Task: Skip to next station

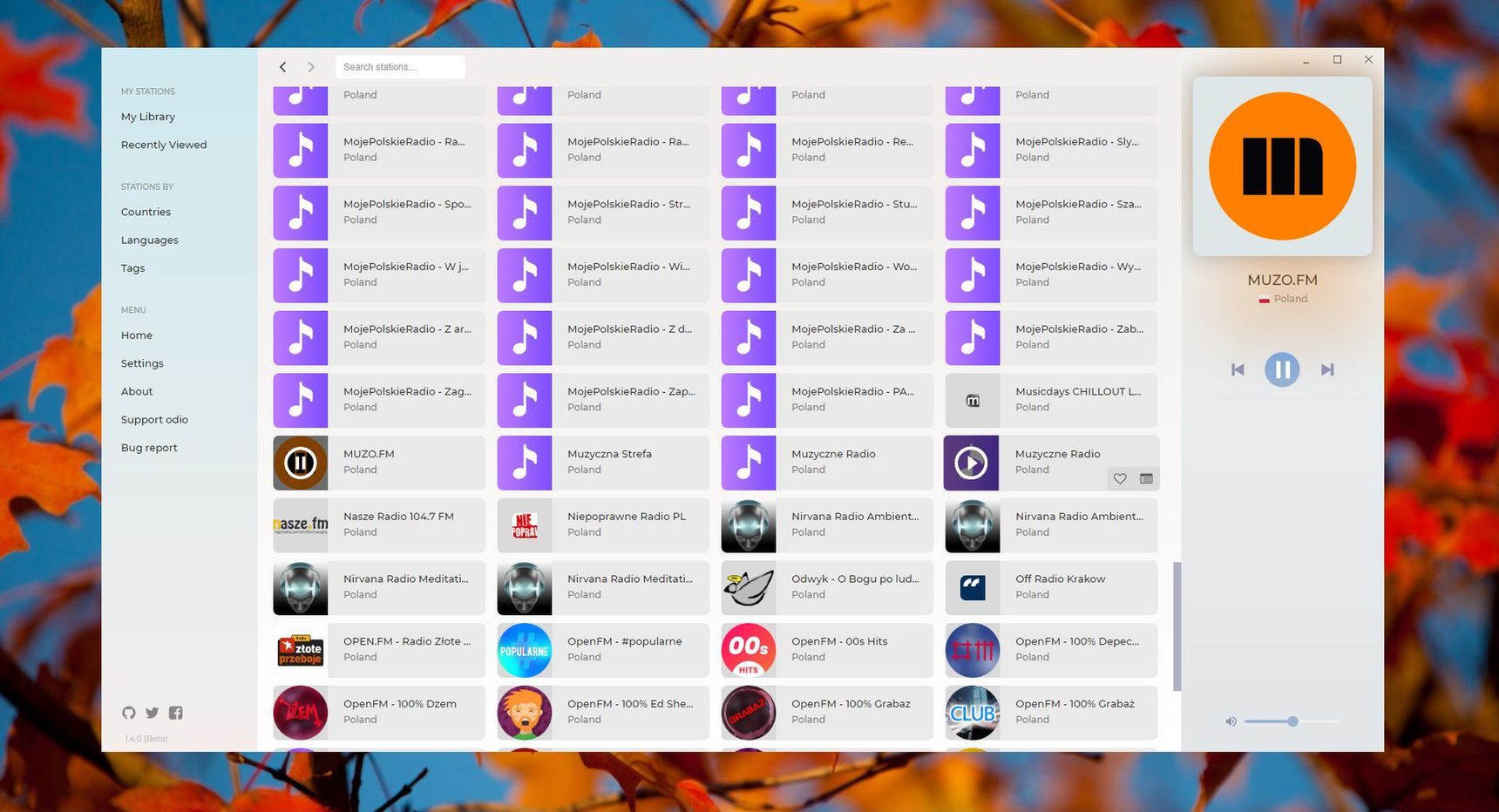Action: tap(1327, 369)
